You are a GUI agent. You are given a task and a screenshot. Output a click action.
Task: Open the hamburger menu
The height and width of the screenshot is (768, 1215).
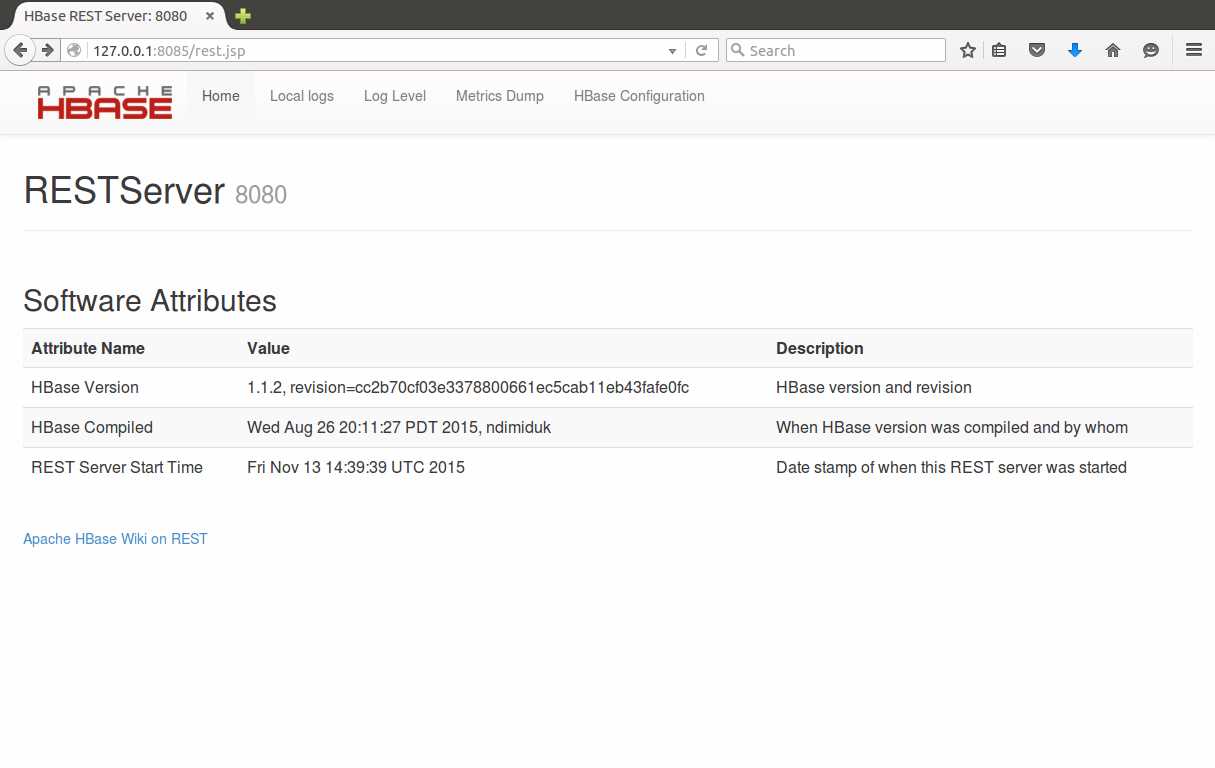1193,50
